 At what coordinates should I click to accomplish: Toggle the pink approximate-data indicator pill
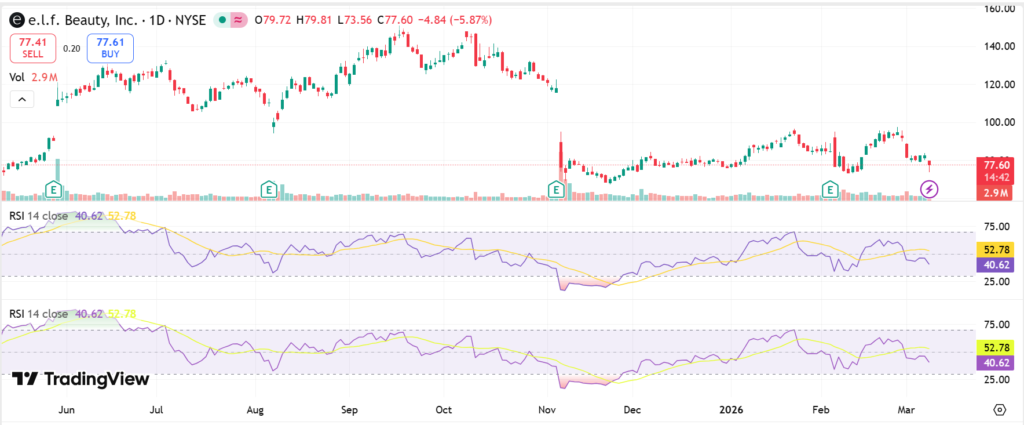(239, 19)
